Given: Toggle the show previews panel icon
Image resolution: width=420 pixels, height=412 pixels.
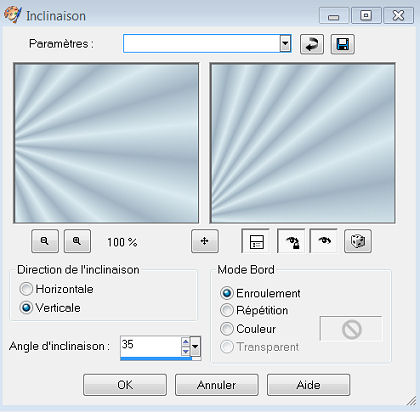Looking at the screenshot, I should 256,241.
